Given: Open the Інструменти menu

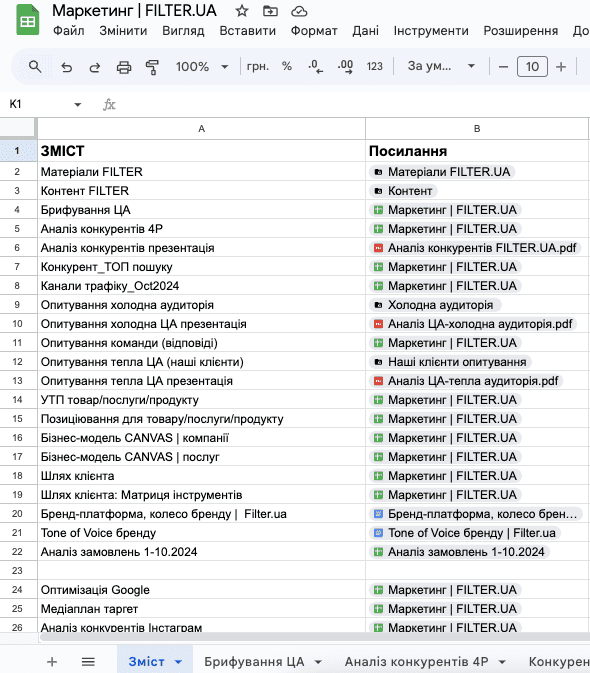Looking at the screenshot, I should (x=431, y=31).
